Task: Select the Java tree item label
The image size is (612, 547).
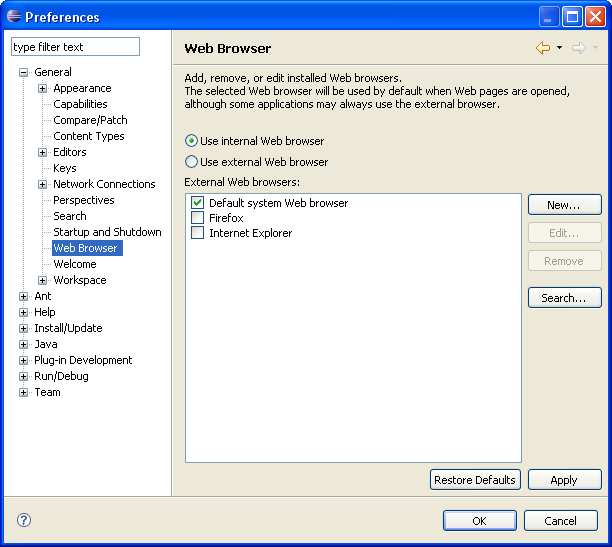Action: 46,344
